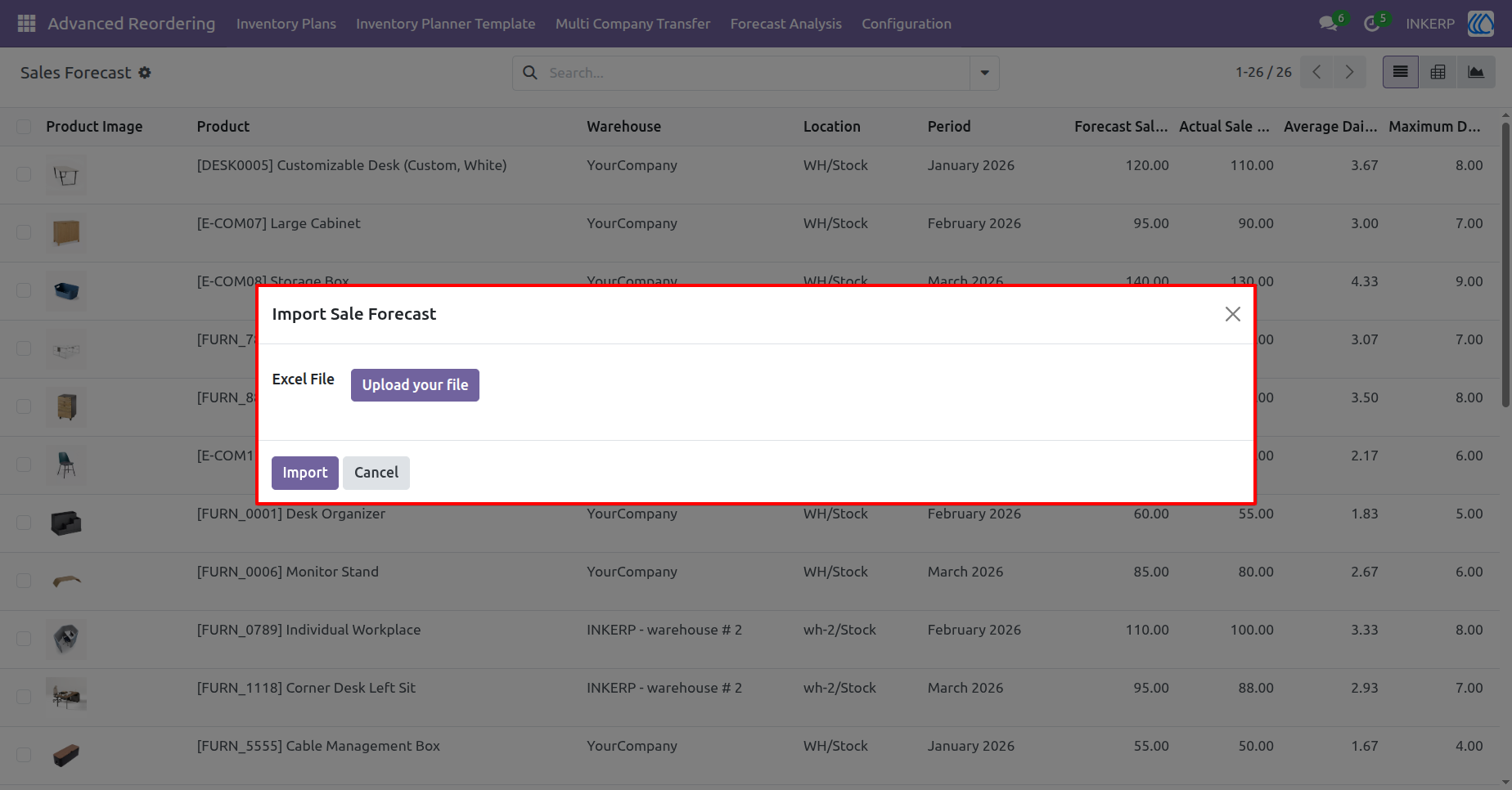
Task: Click the Cable Management Box product thumbnail
Action: tap(66, 756)
